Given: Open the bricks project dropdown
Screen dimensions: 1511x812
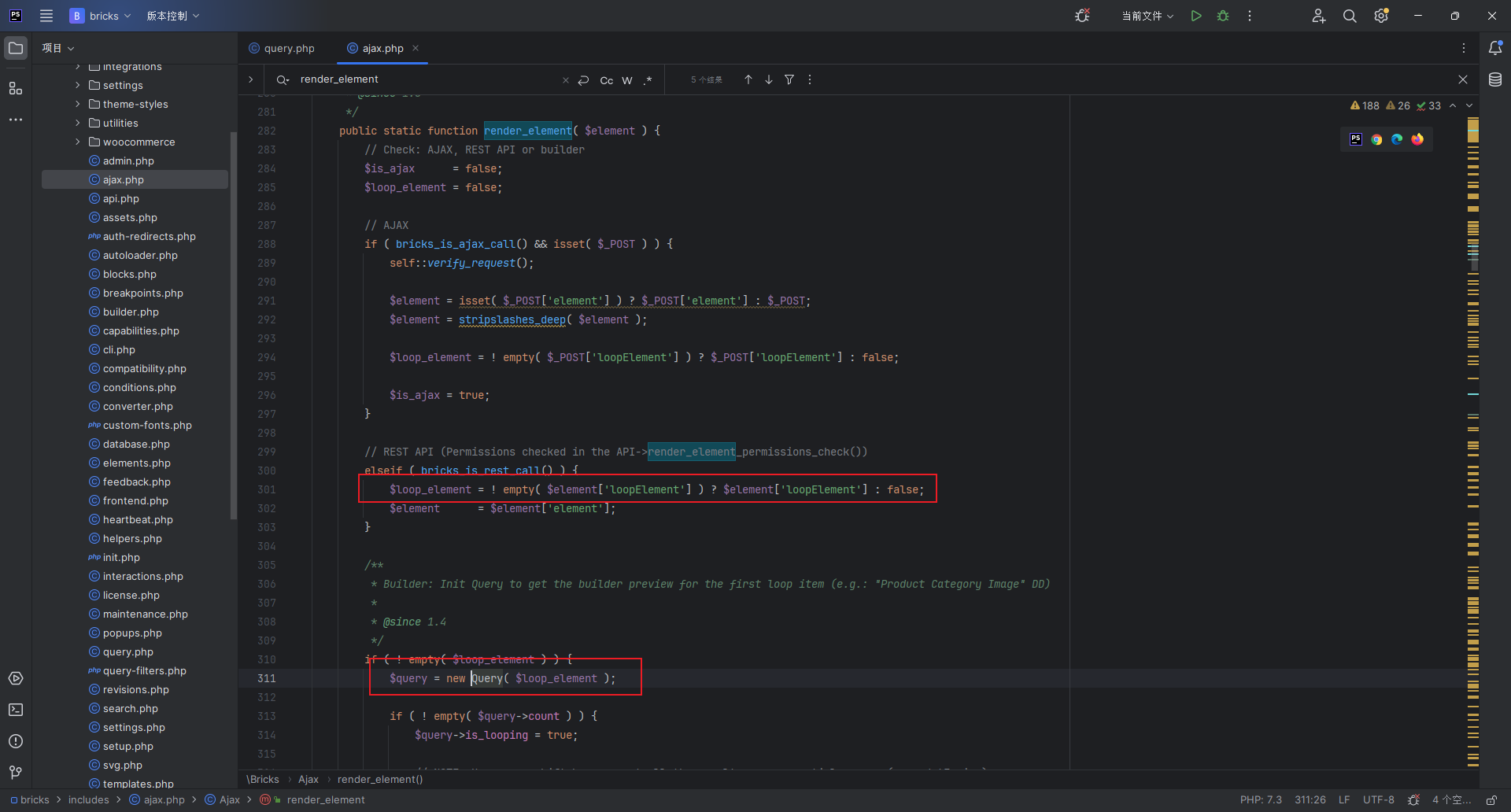Looking at the screenshot, I should click(x=100, y=16).
